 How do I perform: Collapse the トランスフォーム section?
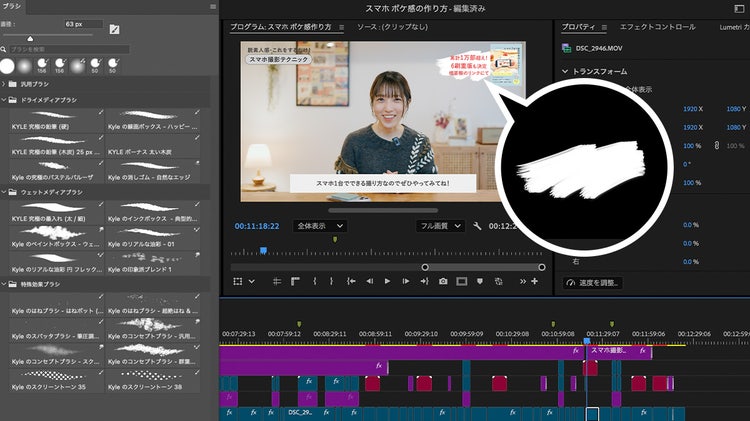click(x=565, y=72)
